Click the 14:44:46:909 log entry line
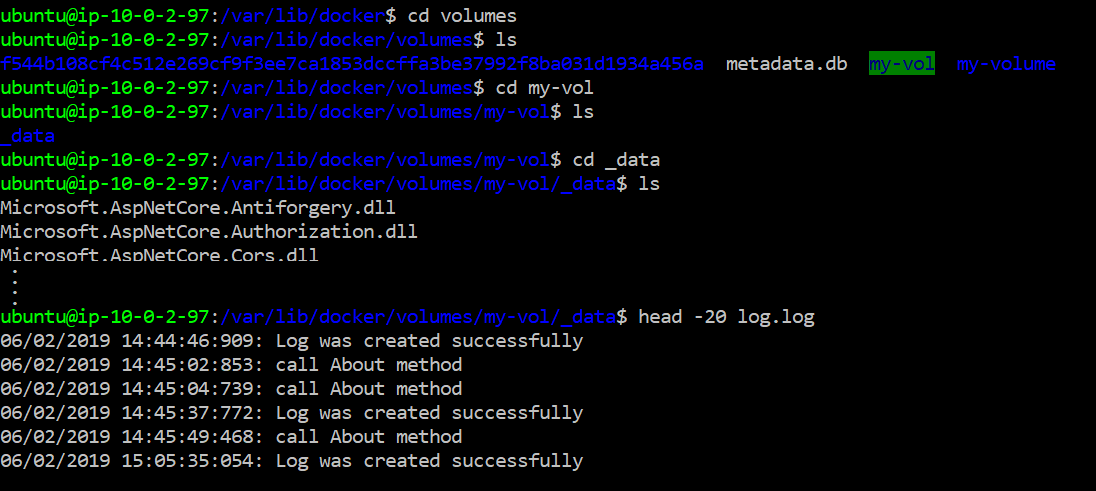This screenshot has height=491, width=1096. 291,341
